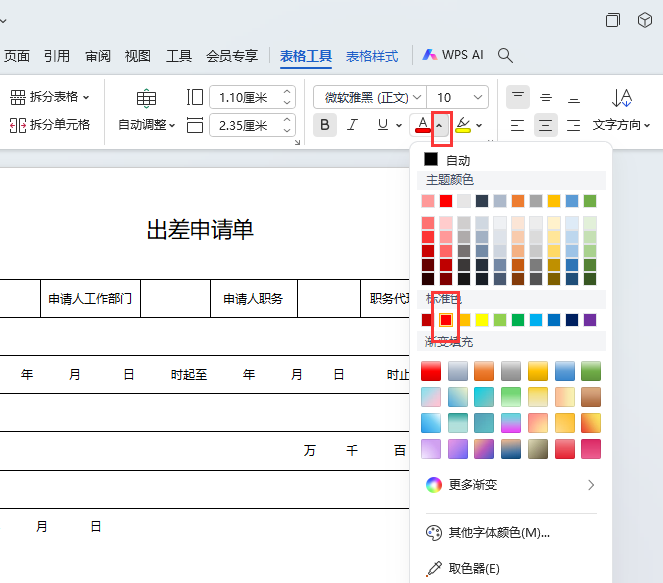This screenshot has width=663, height=583.
Task: Click the 万 amount label
Action: coord(310,451)
